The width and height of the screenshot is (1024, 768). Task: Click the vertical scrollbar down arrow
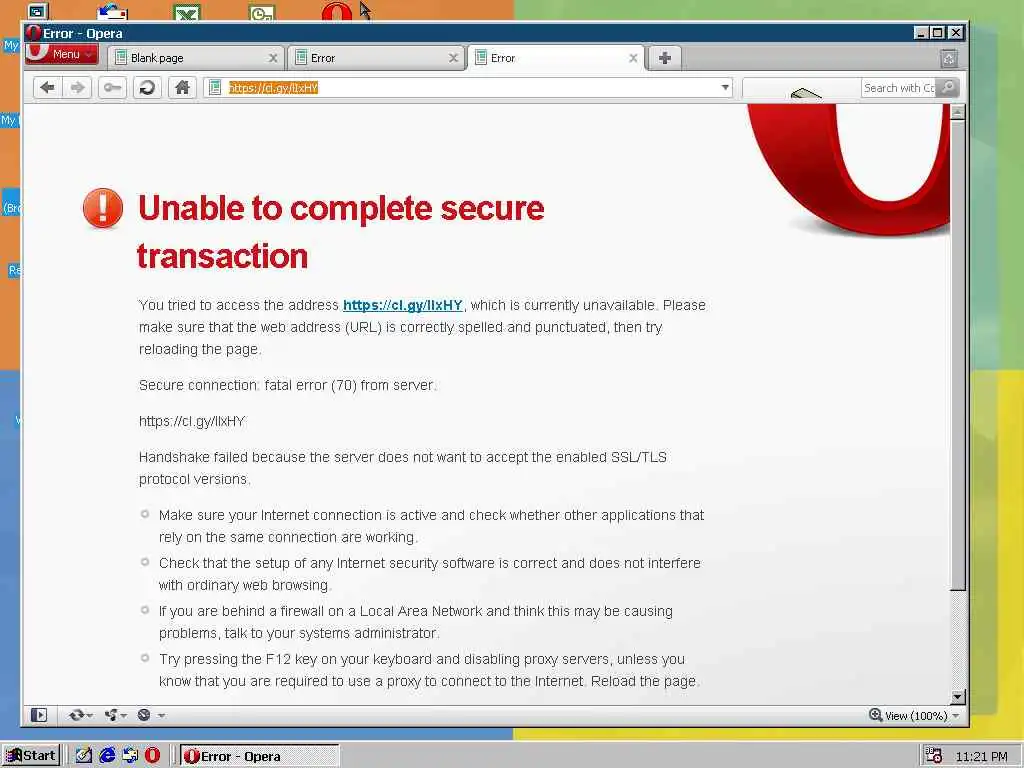click(957, 697)
